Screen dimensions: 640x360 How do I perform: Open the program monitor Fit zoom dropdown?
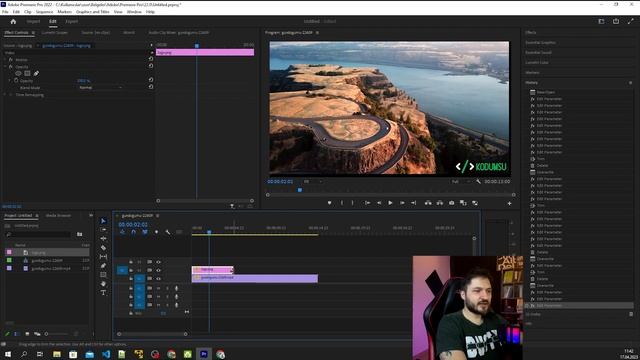tap(313, 181)
